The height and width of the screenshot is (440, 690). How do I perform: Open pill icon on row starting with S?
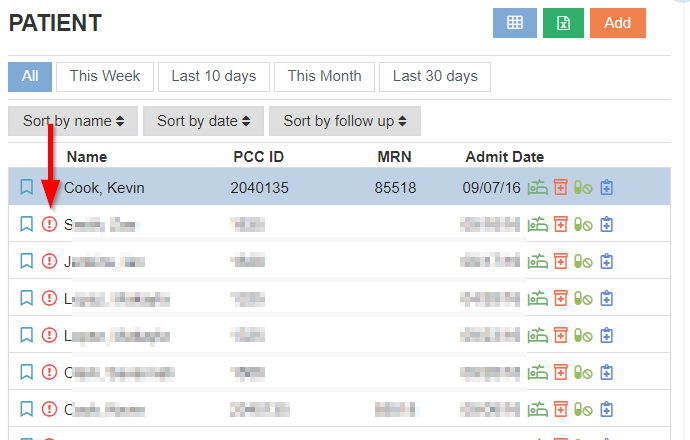pos(583,225)
